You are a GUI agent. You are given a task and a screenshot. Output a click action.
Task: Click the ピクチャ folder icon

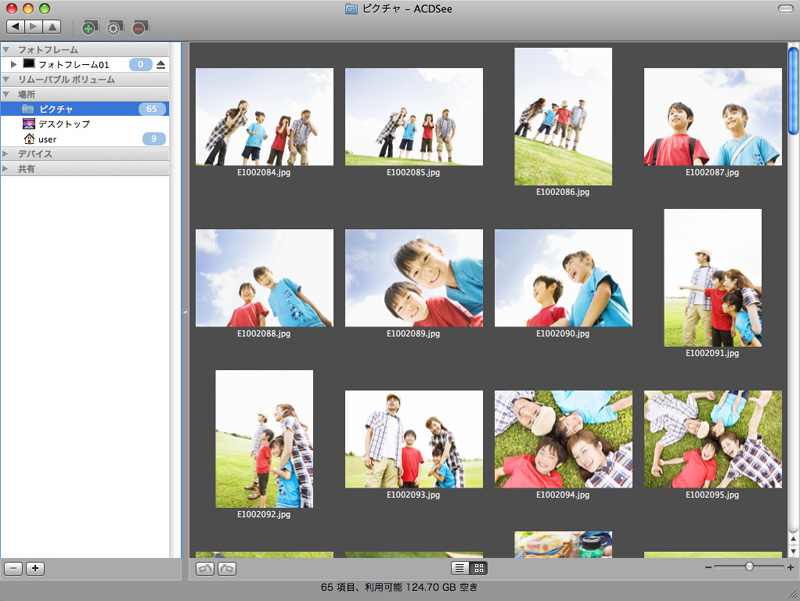(28, 109)
